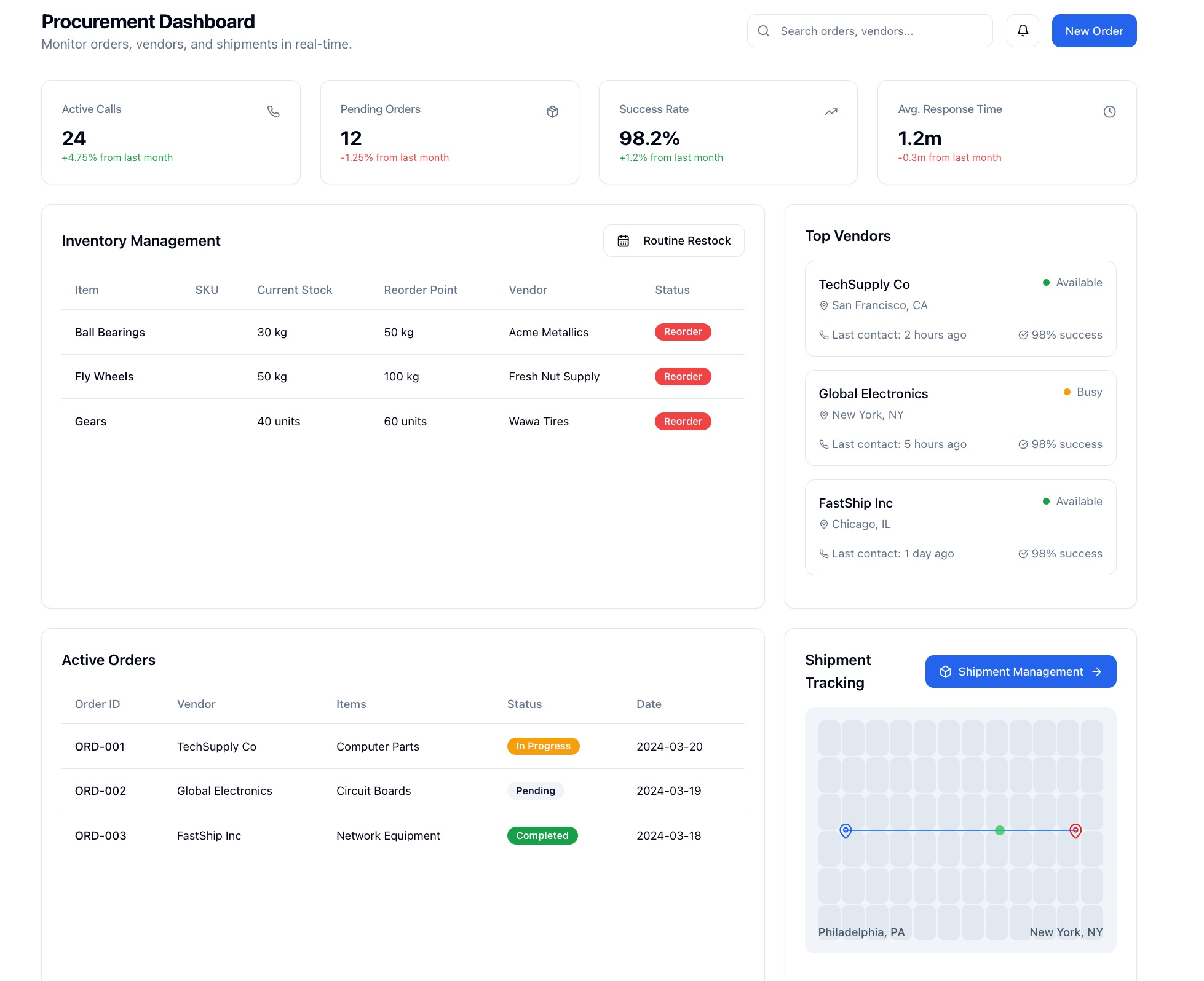
Task: Click the Completed status badge for ORD-003
Action: 542,836
